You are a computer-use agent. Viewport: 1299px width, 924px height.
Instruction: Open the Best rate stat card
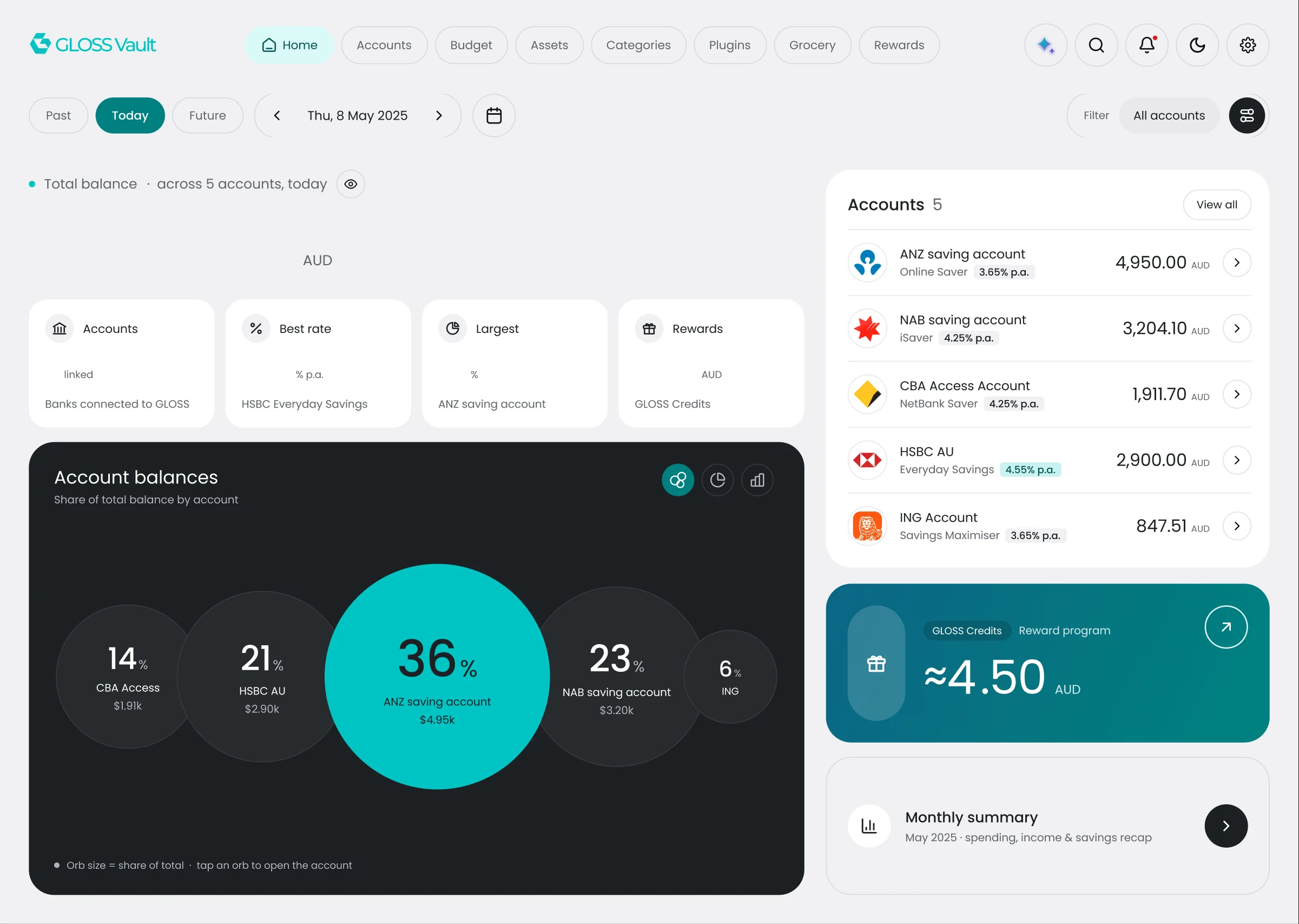pyautogui.click(x=318, y=364)
